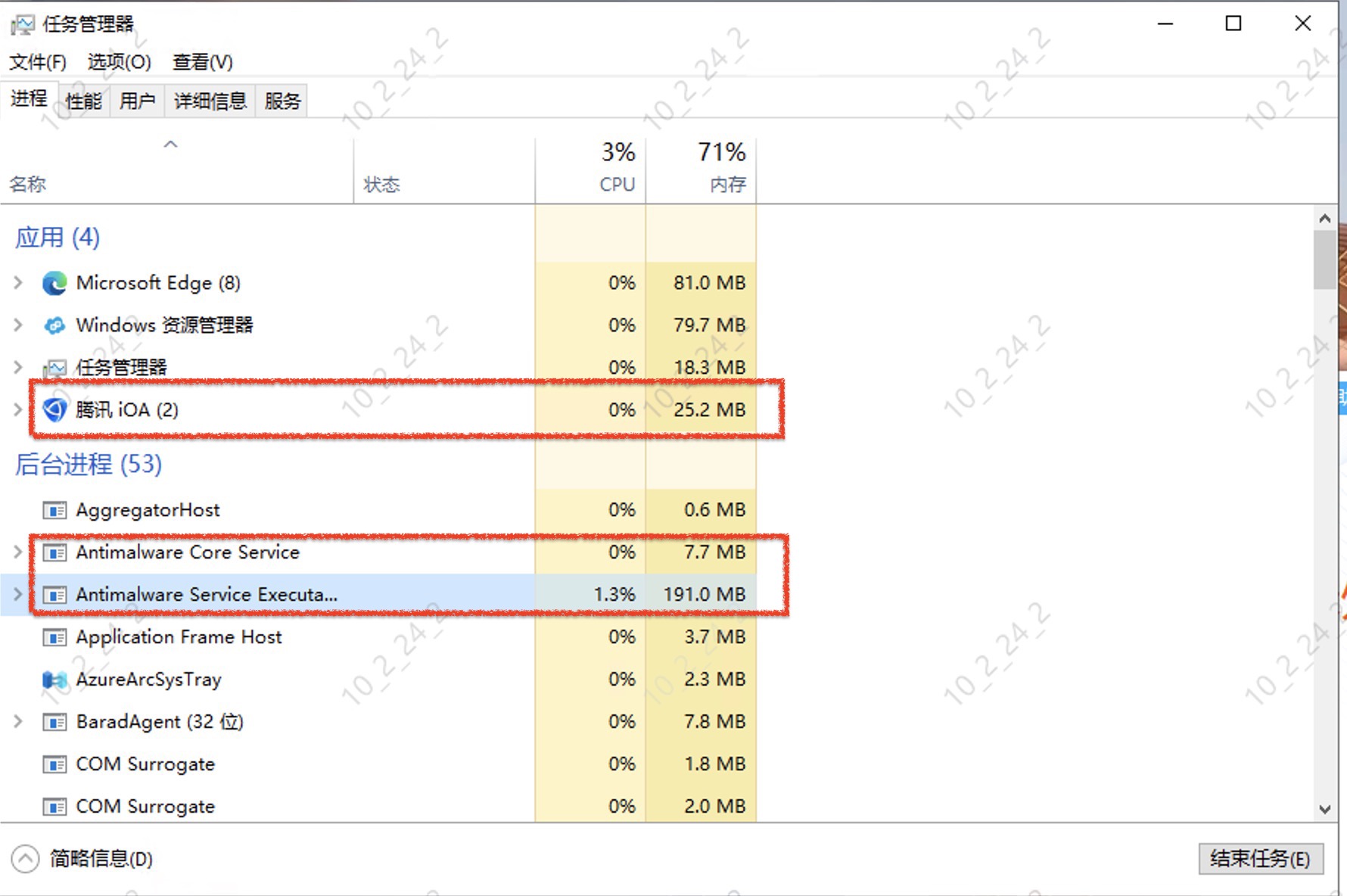Select the AzureArcSysTray row name
This screenshot has width=1347, height=896.
tap(148, 680)
